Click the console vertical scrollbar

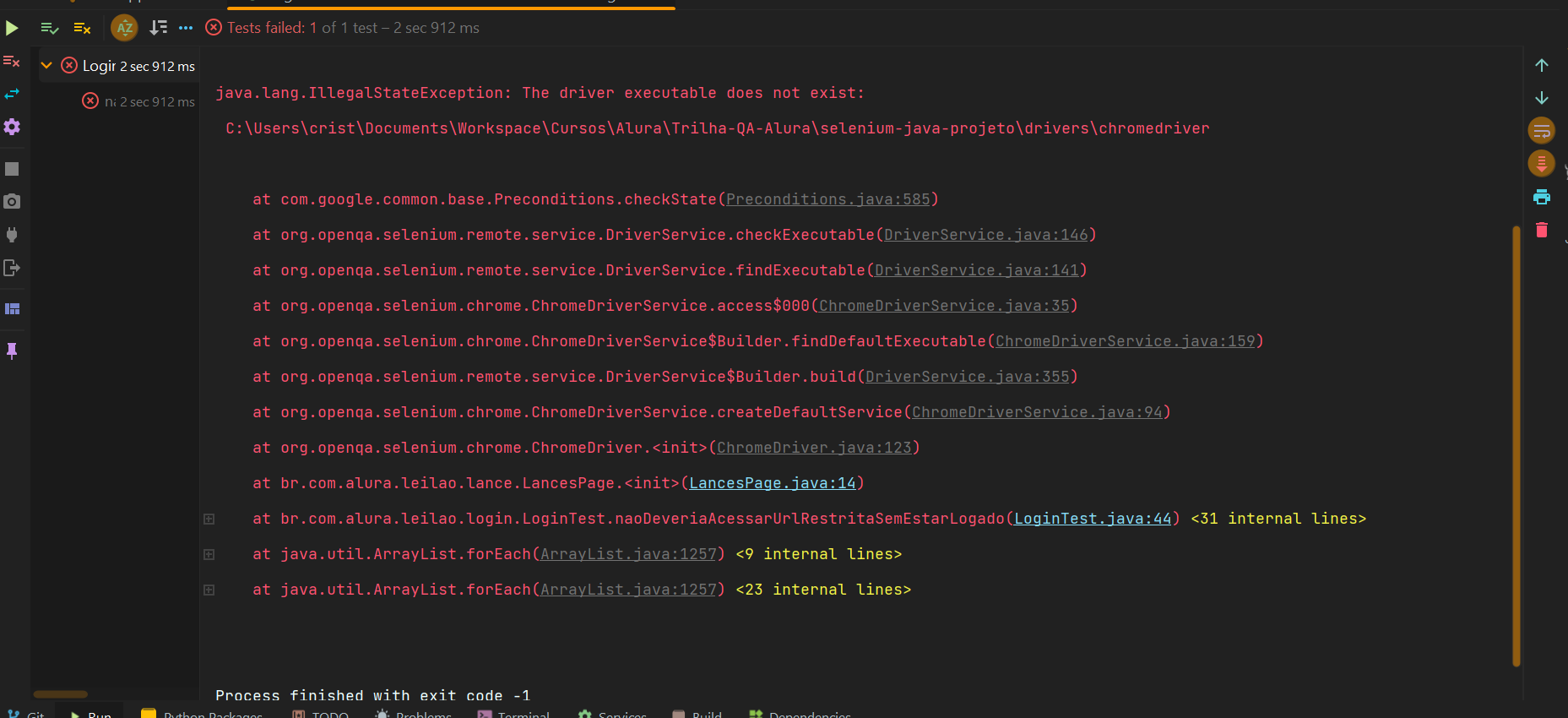click(1516, 445)
